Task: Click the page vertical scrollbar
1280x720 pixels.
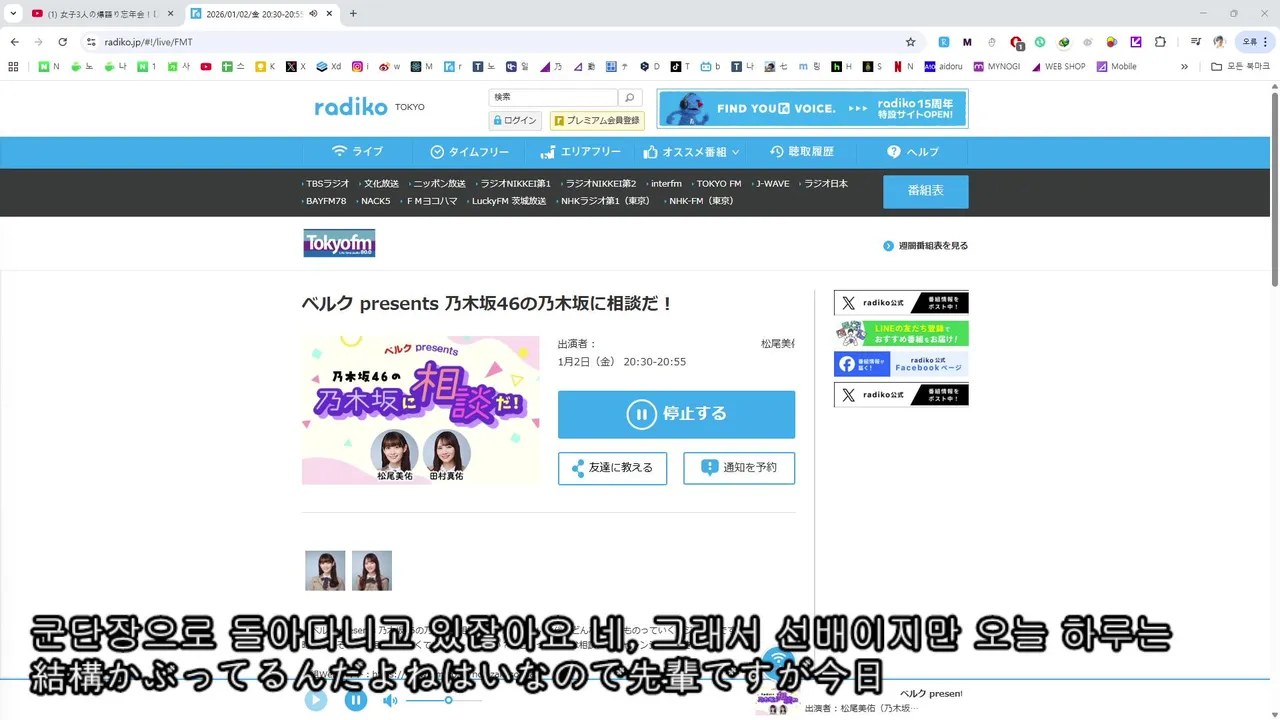Action: click(1275, 190)
